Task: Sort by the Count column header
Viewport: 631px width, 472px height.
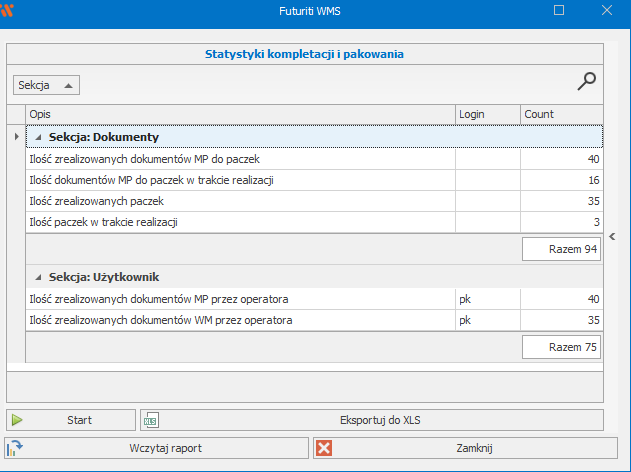Action: [560, 114]
